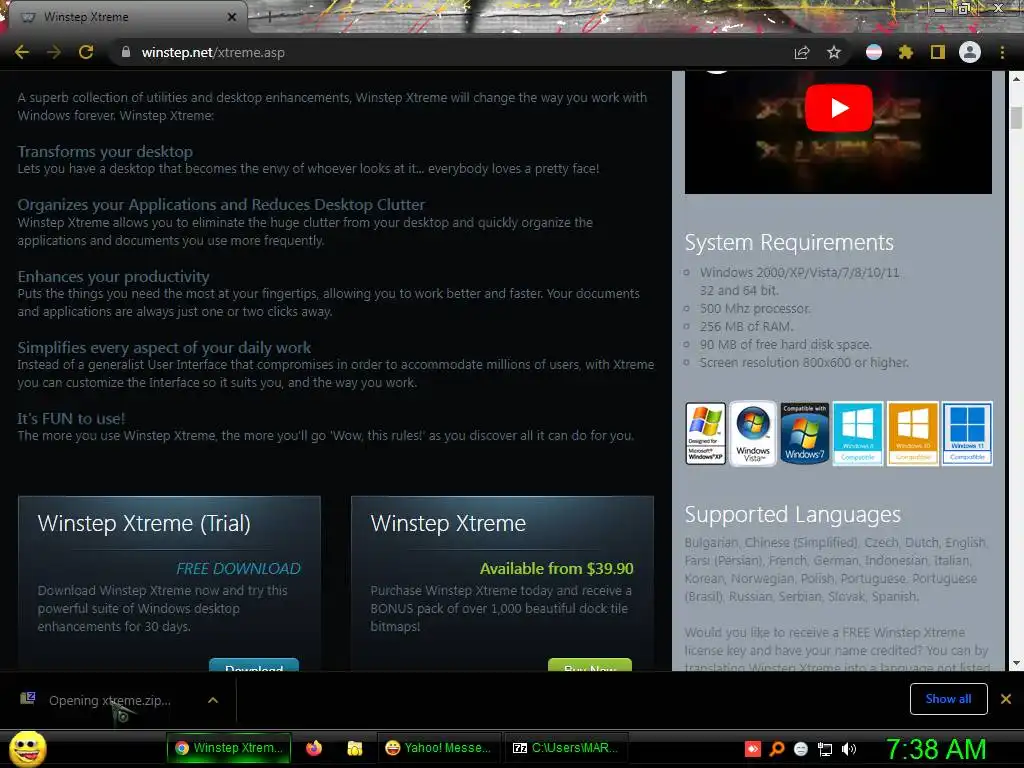Close the downloads bar
This screenshot has width=1024, height=768.
click(1006, 699)
